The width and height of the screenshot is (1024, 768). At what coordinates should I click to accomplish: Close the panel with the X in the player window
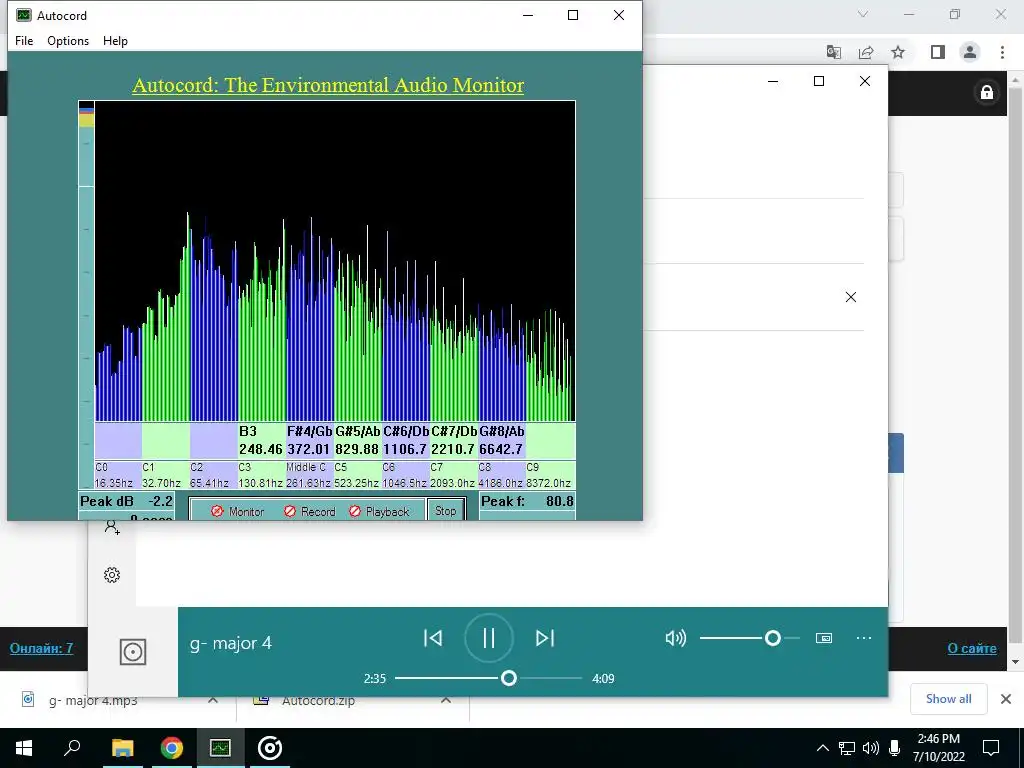[850, 297]
